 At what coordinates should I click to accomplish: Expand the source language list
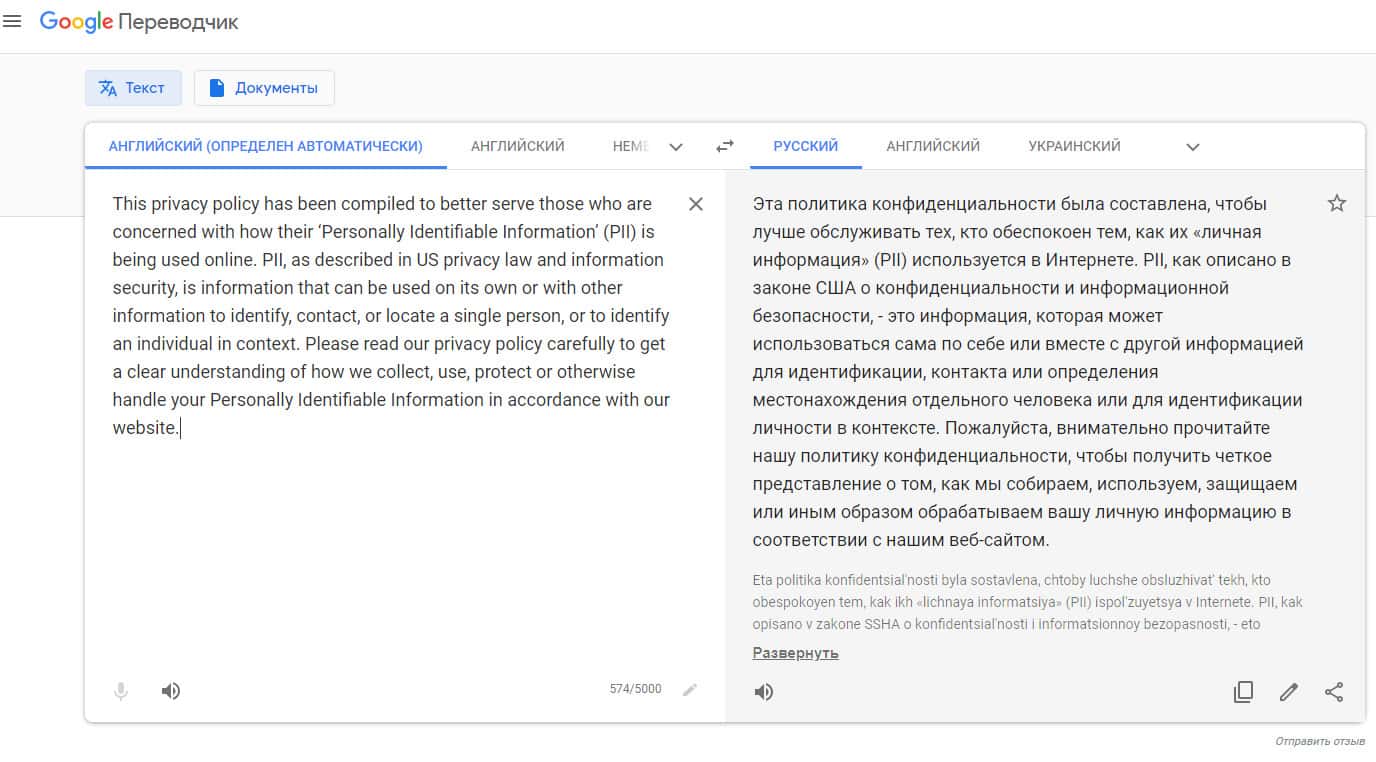click(676, 147)
